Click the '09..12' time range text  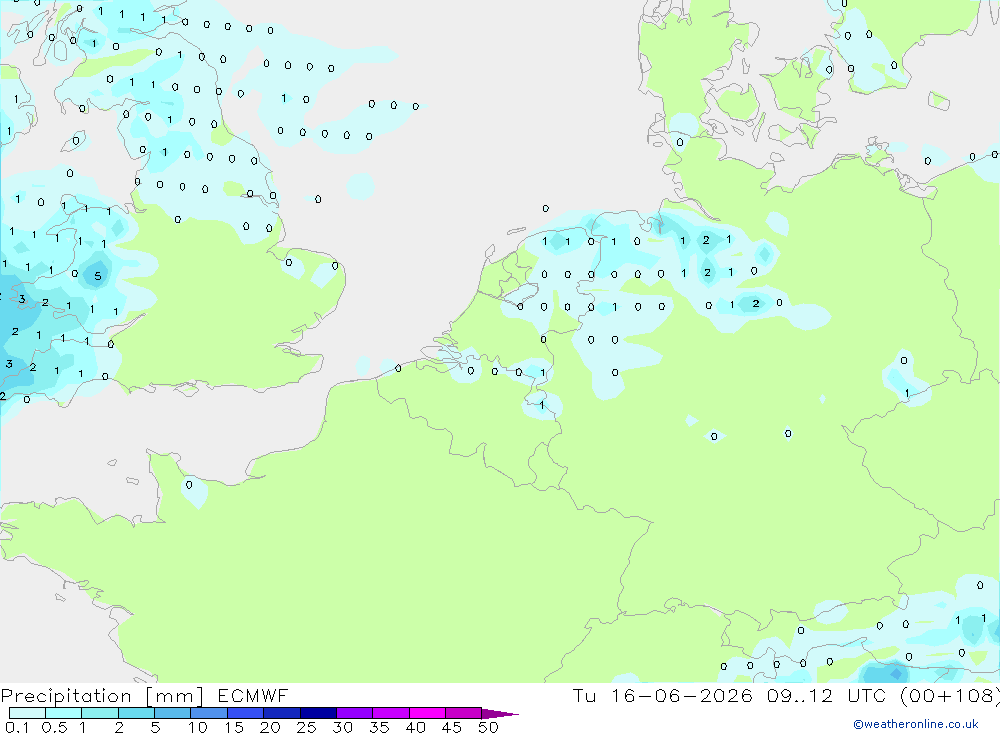click(x=800, y=695)
